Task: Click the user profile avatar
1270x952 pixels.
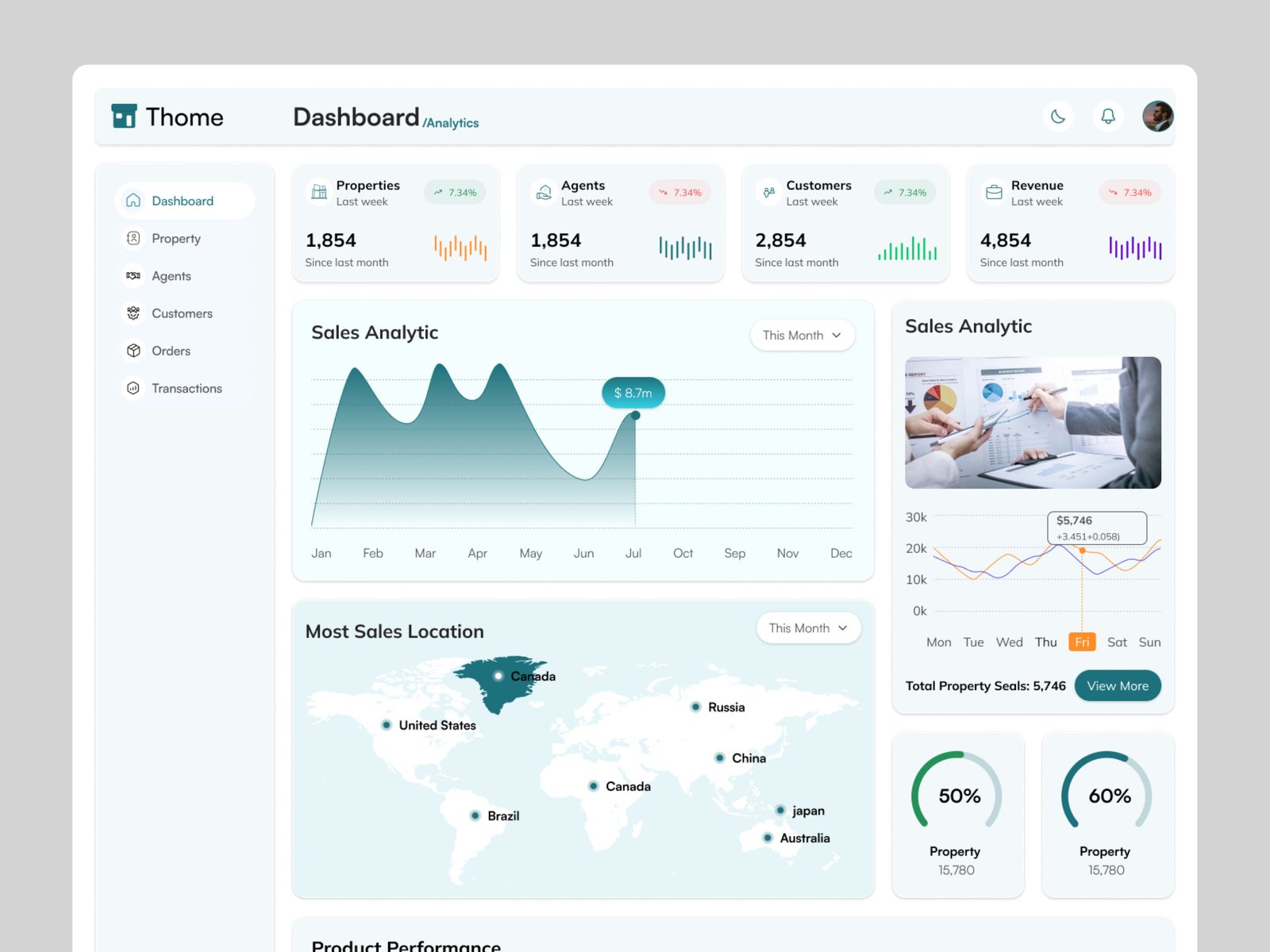Action: [x=1157, y=117]
